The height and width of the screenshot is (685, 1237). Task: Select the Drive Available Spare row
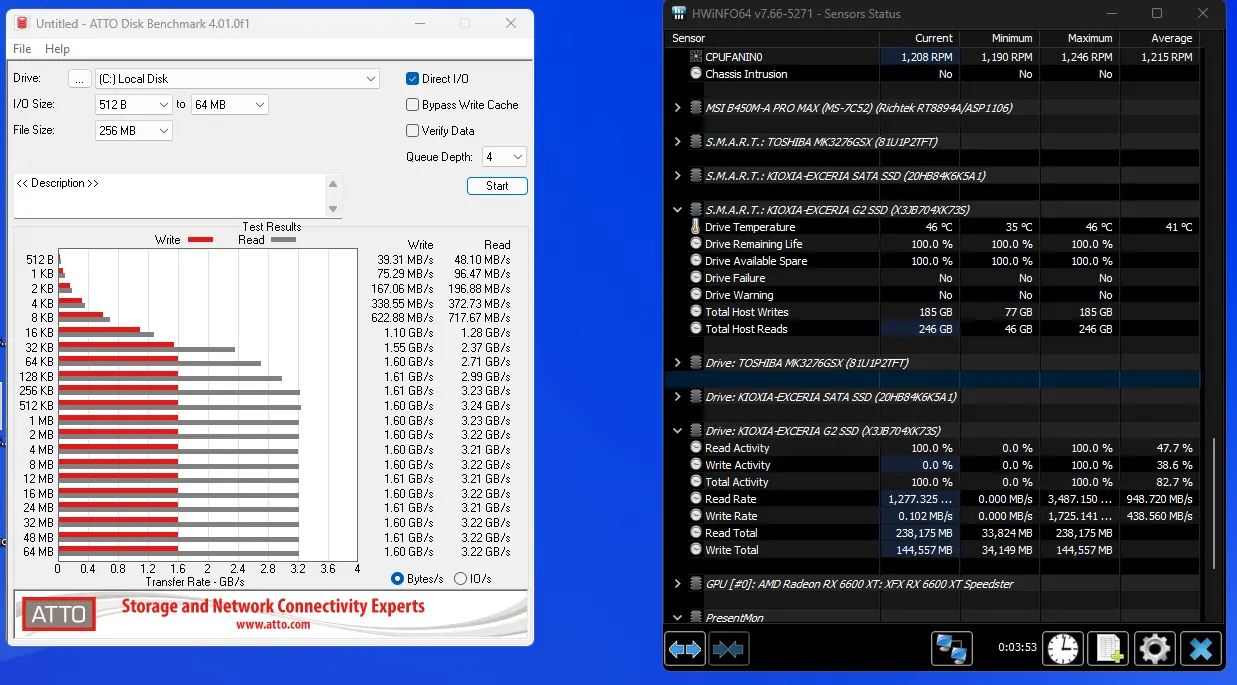932,261
